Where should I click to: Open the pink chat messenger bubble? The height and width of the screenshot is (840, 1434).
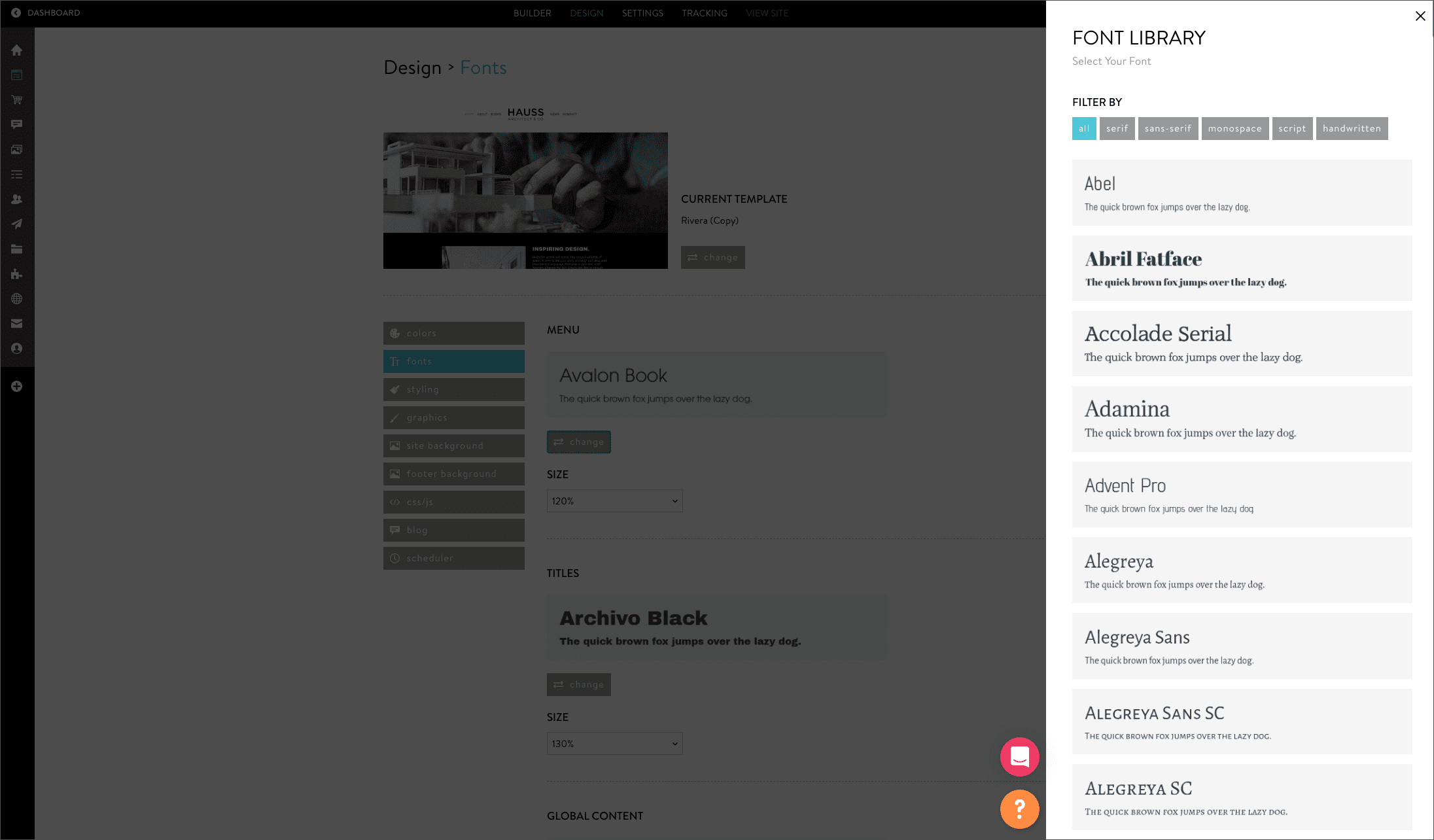[x=1020, y=757]
